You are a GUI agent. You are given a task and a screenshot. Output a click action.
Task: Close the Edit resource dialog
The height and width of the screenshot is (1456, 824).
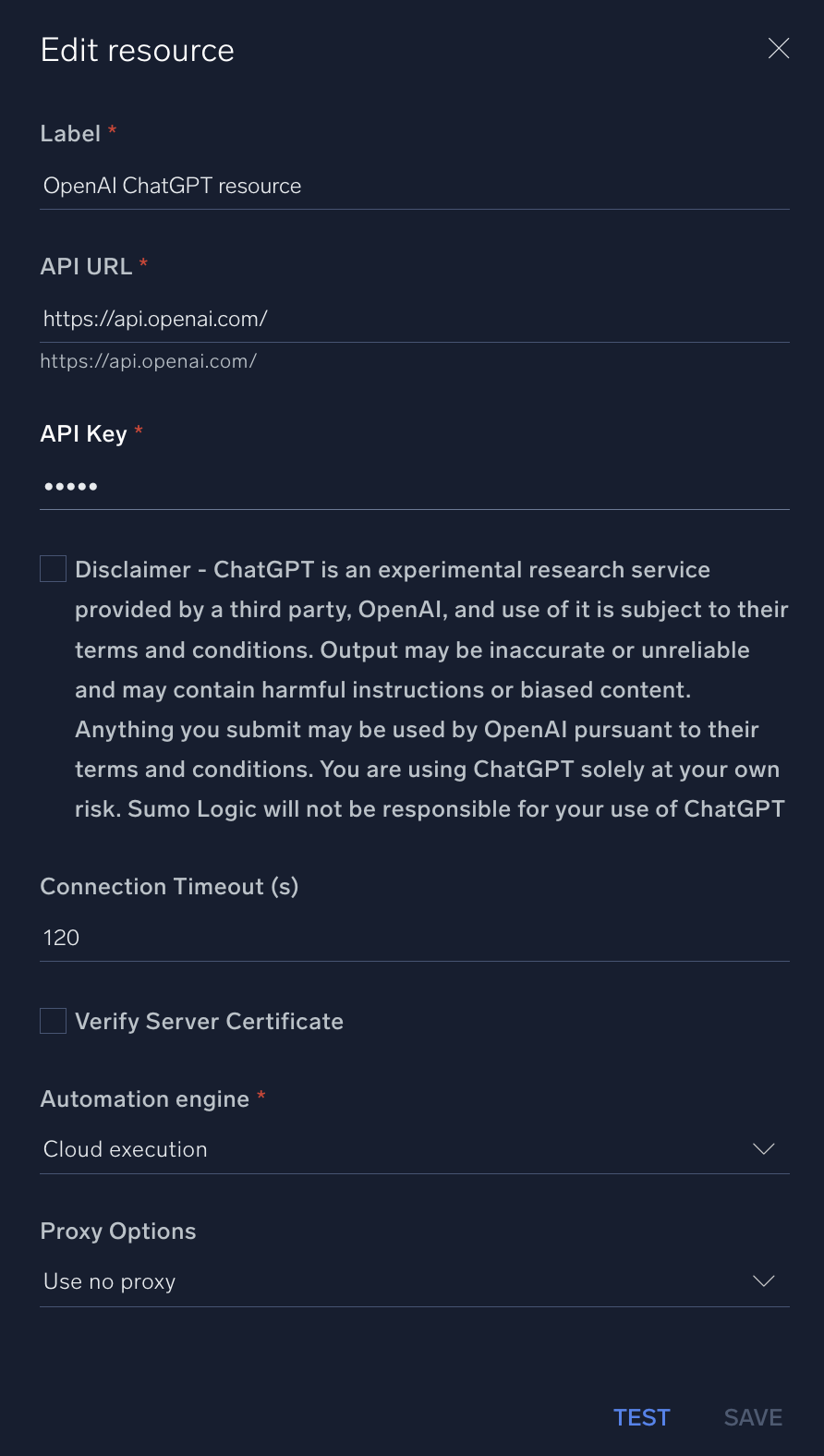click(779, 48)
